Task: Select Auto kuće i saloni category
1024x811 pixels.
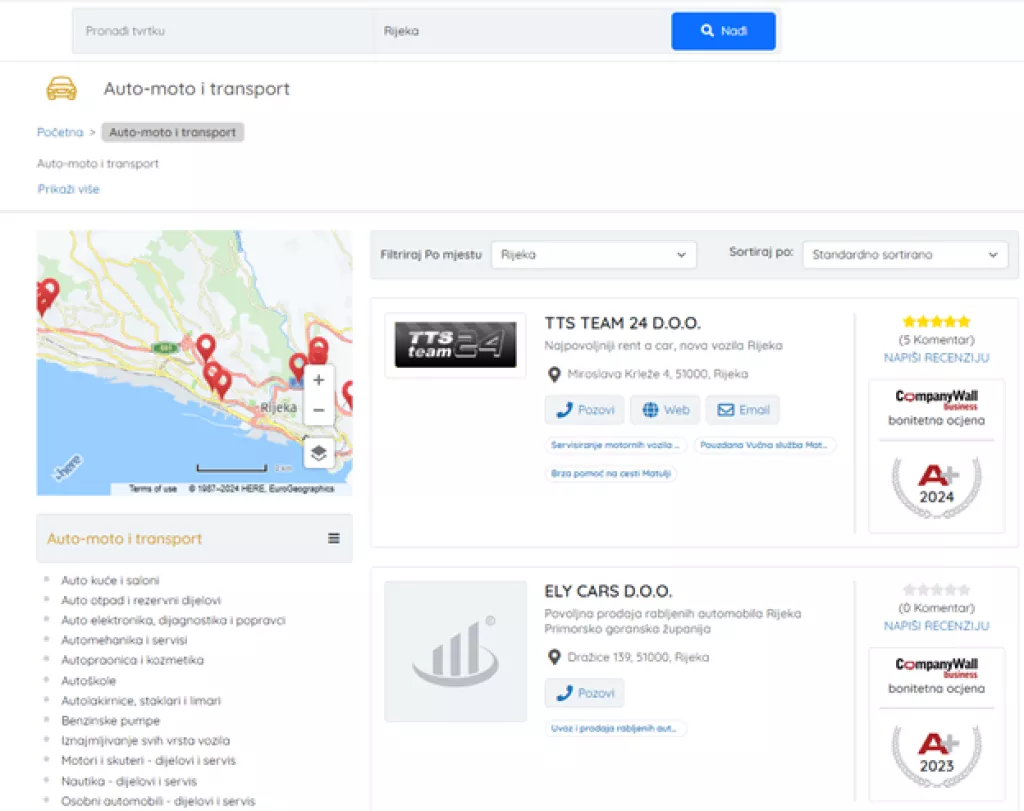Action: [x=110, y=580]
